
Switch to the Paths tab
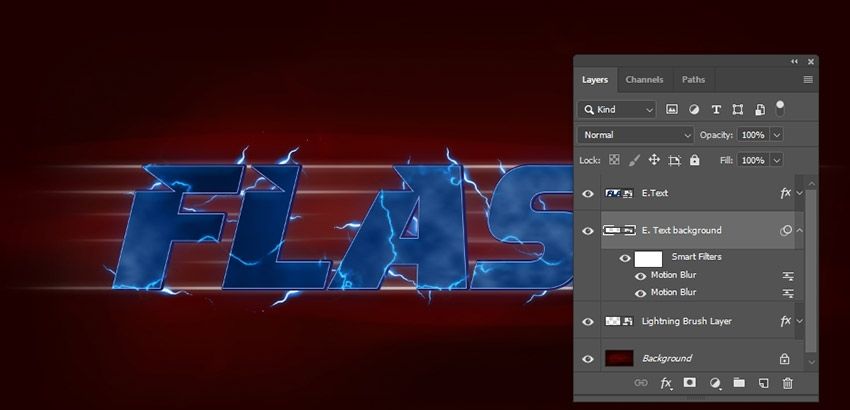pos(693,80)
